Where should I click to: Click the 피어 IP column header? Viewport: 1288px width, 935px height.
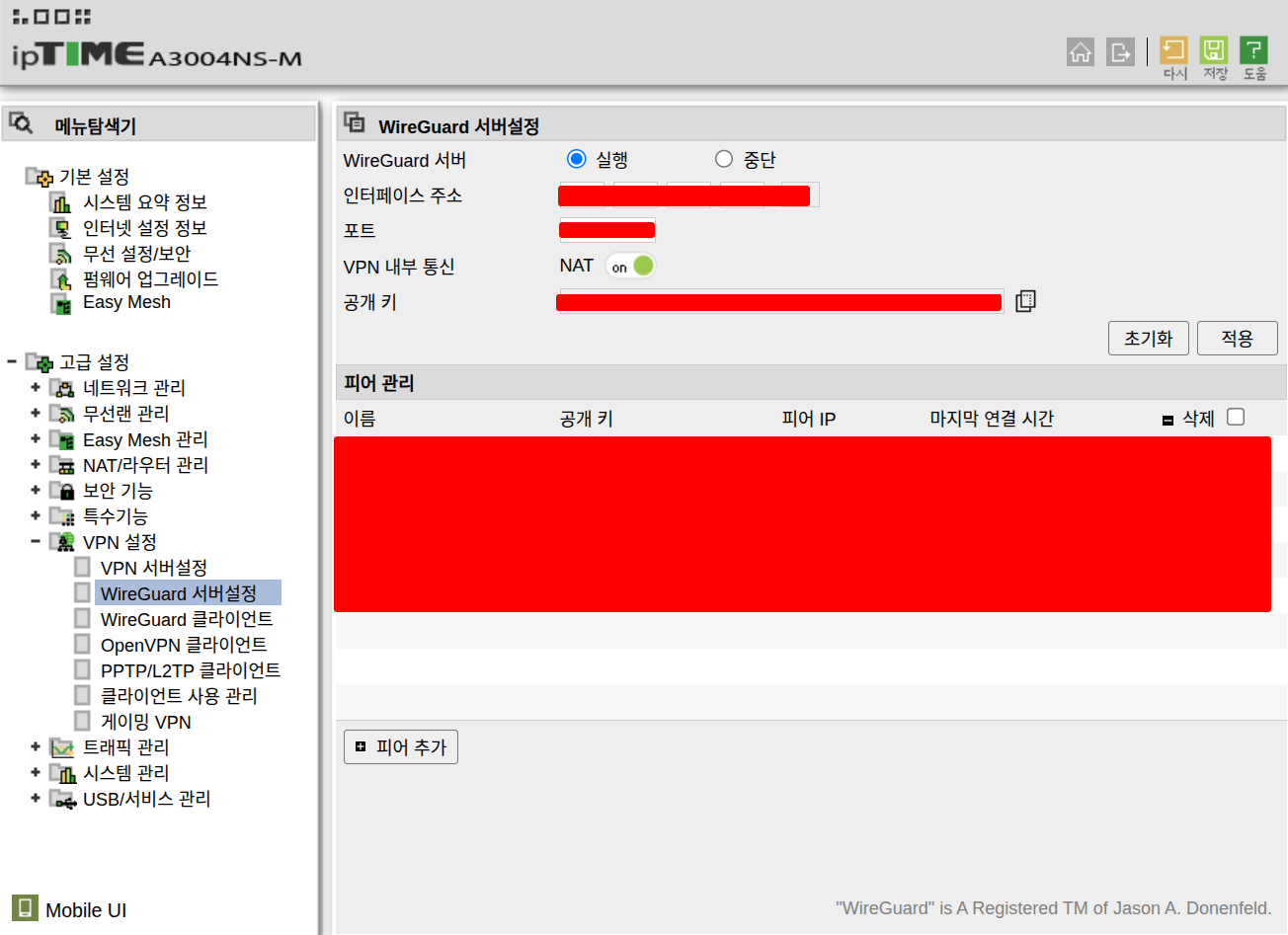click(809, 419)
